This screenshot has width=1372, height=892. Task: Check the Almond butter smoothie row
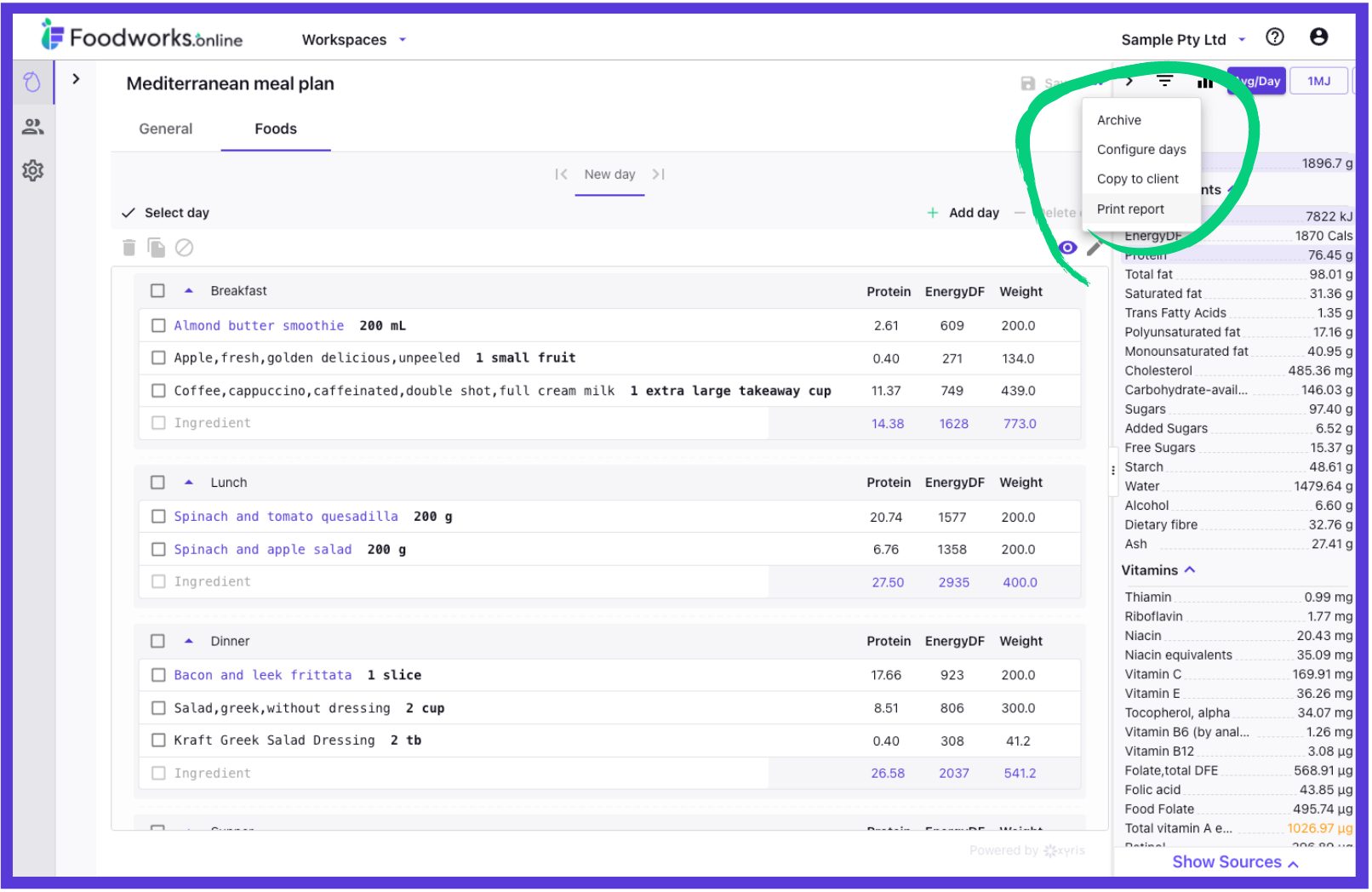pos(157,326)
